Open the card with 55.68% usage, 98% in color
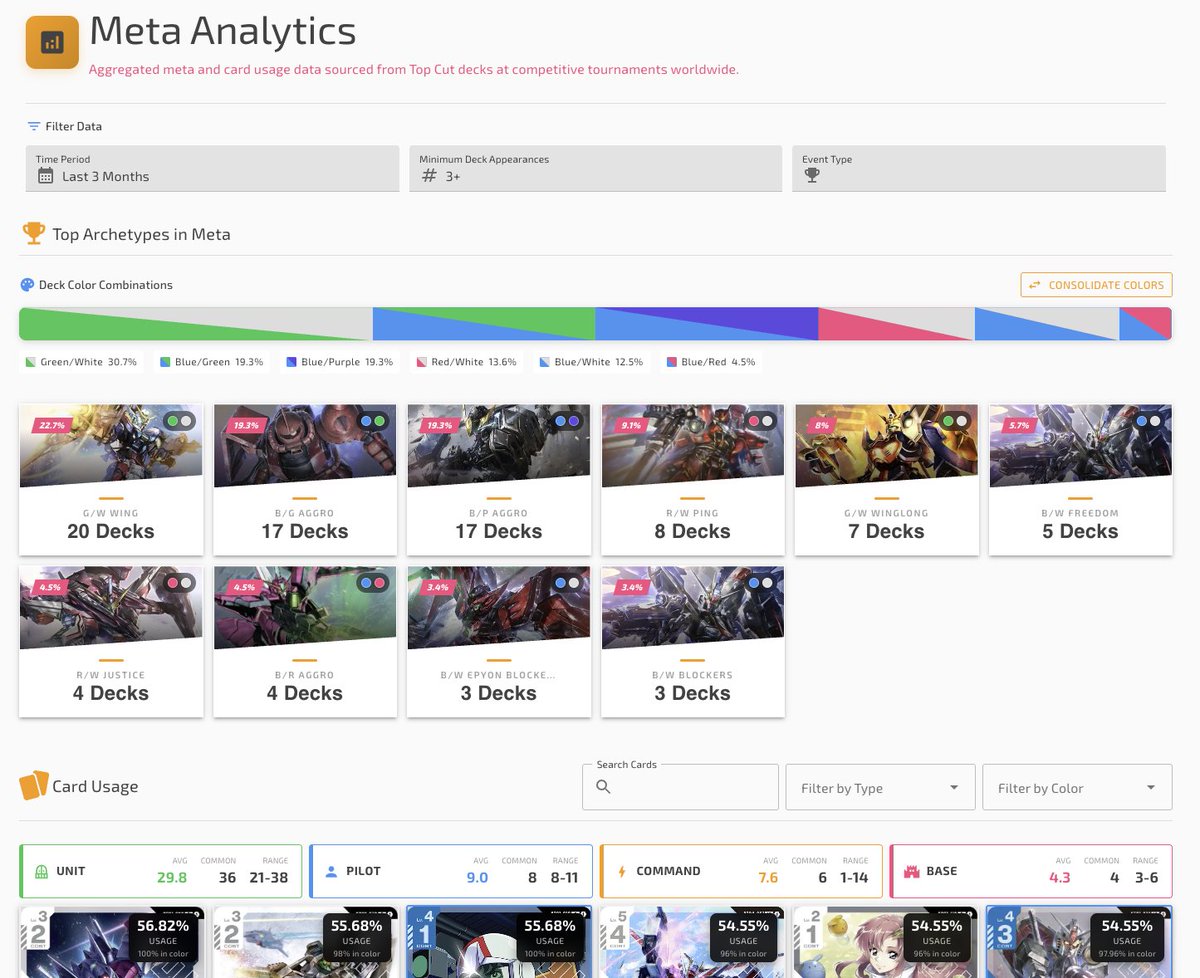This screenshot has height=978, width=1200. tap(305, 942)
